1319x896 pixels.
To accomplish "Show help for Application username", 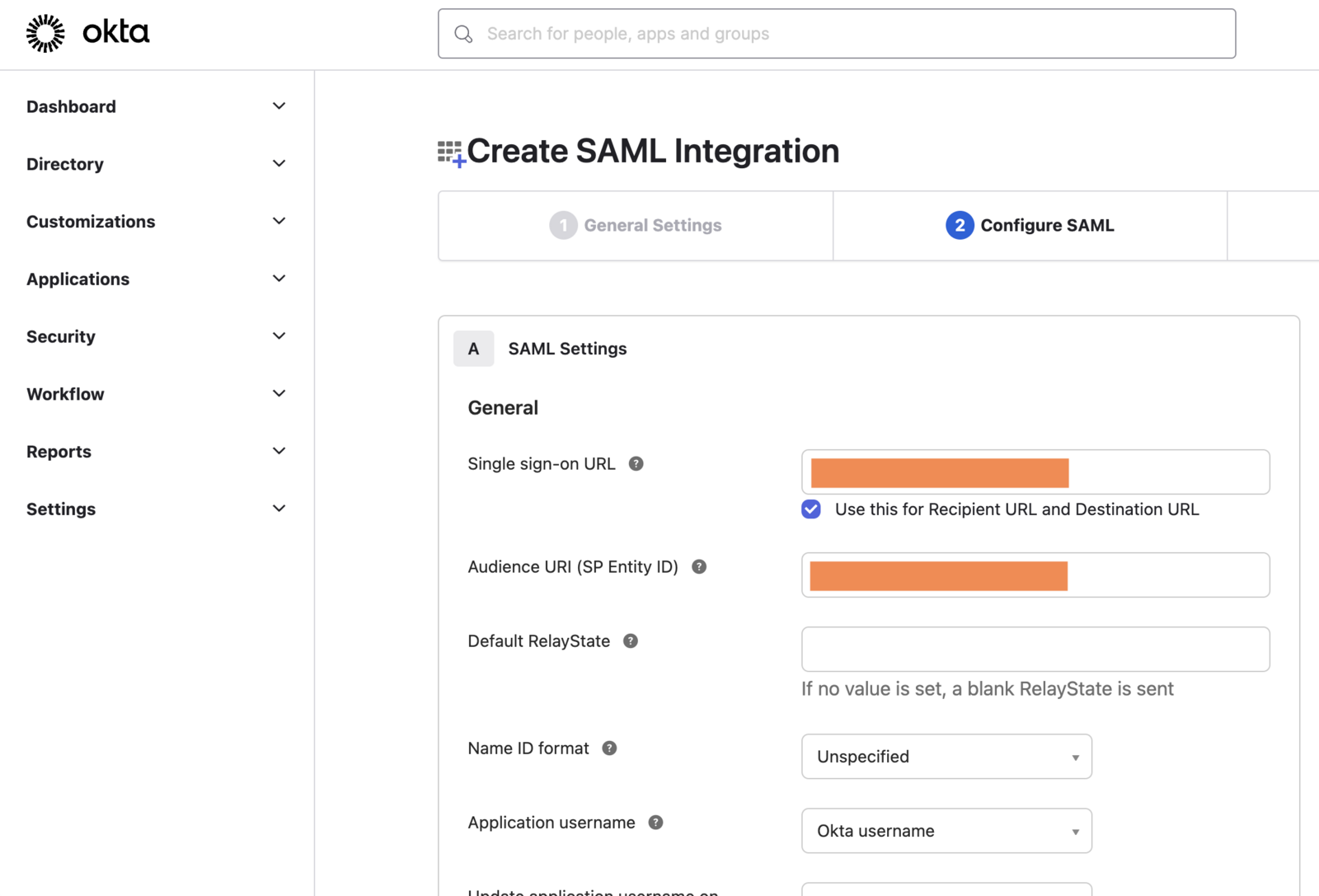I will [x=655, y=823].
